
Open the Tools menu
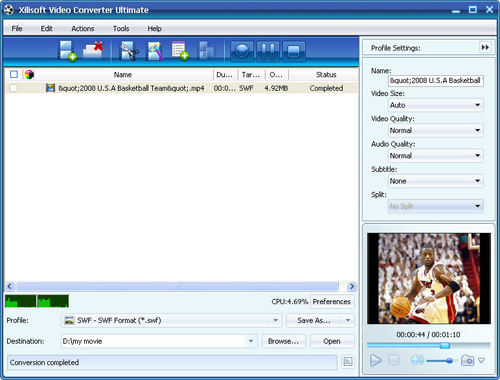(121, 28)
